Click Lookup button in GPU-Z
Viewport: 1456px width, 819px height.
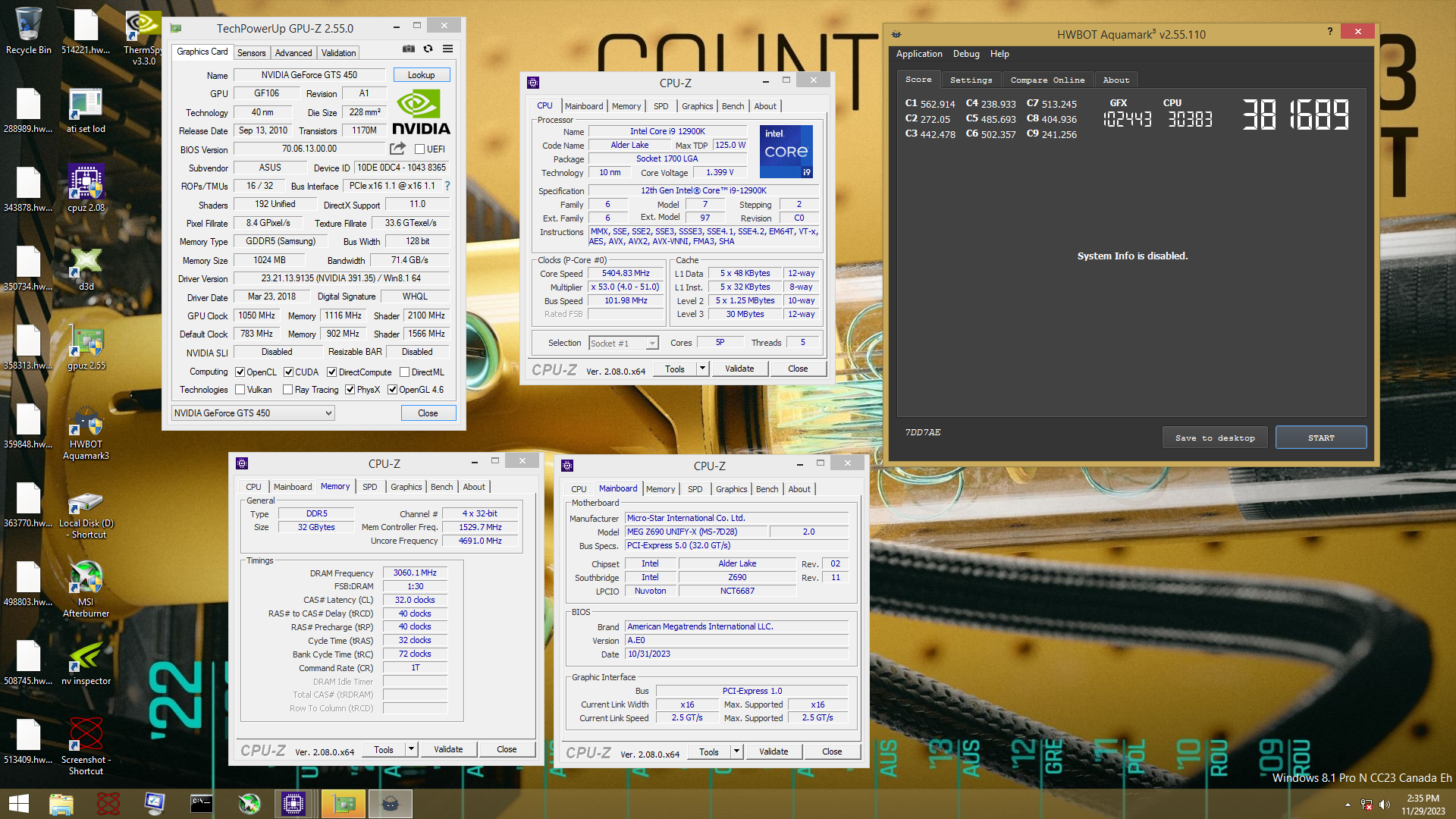pos(422,75)
